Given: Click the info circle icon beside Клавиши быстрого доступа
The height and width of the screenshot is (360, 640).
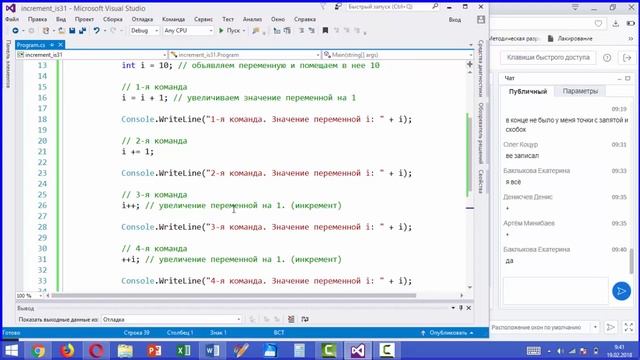Looking at the screenshot, I should pos(607,58).
